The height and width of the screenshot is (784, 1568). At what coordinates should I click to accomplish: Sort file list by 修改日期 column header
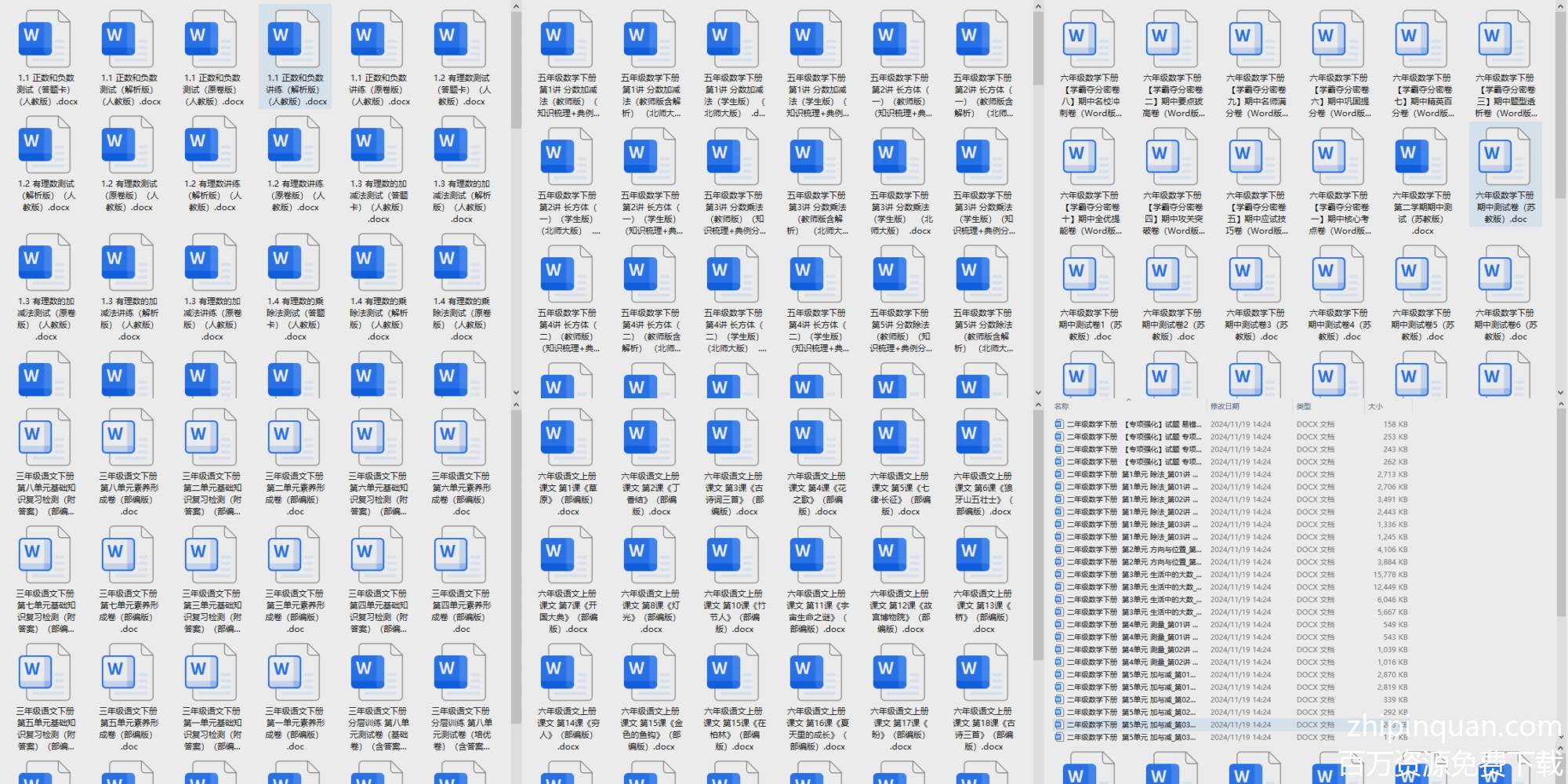pyautogui.click(x=1225, y=407)
